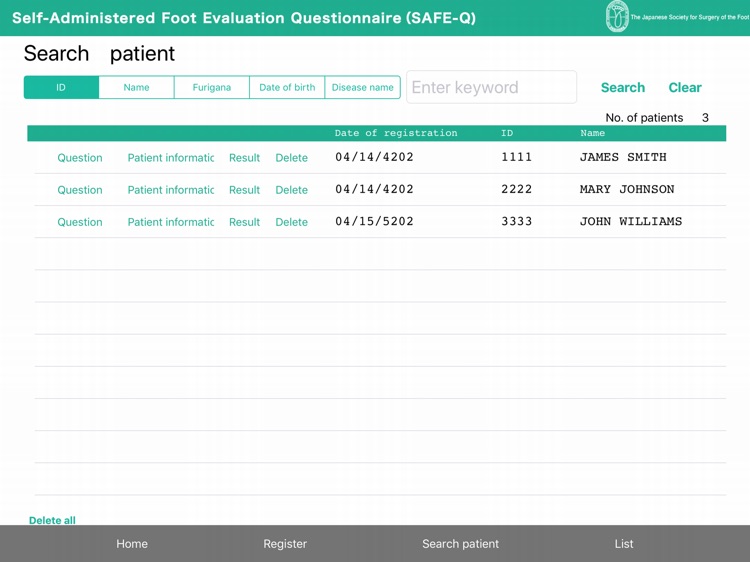The width and height of the screenshot is (750, 562).
Task: Select the ID search filter tab
Action: (x=61, y=88)
